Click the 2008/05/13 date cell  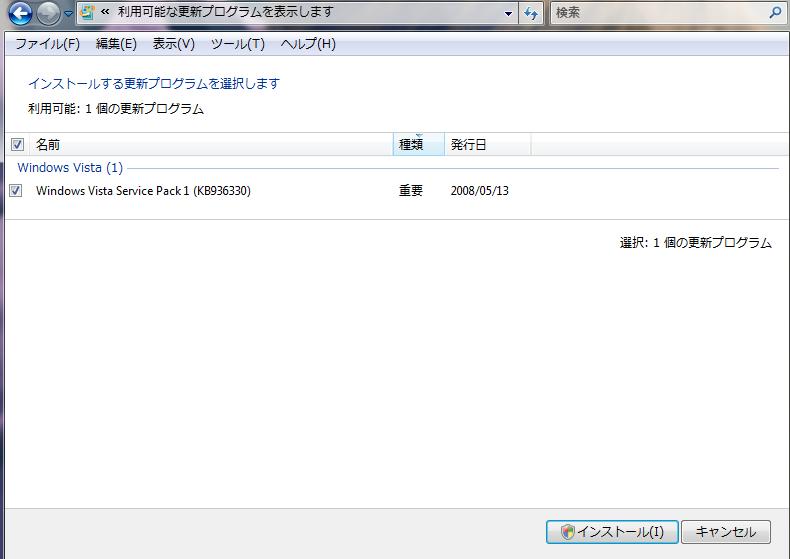tap(480, 191)
